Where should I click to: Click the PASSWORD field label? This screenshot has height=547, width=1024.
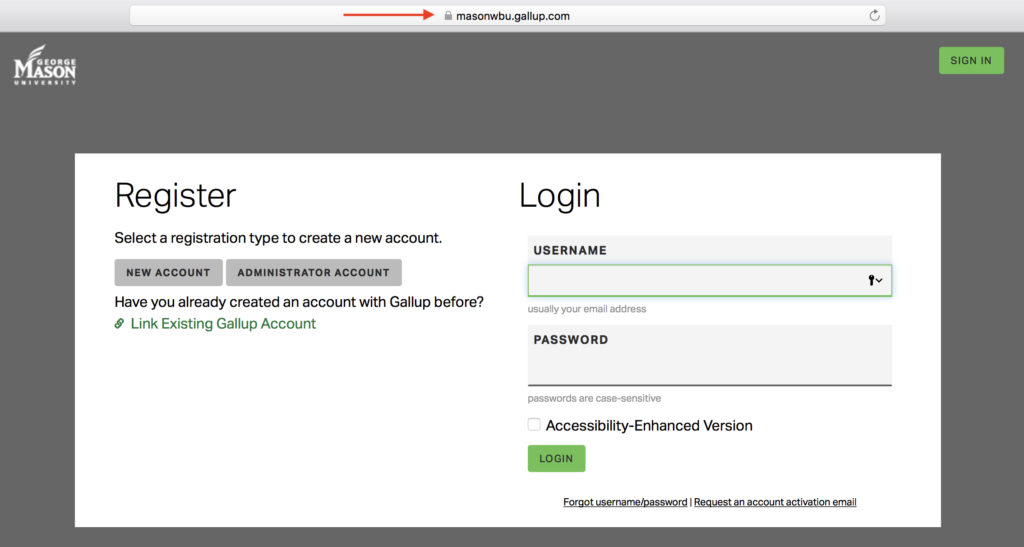(570, 340)
